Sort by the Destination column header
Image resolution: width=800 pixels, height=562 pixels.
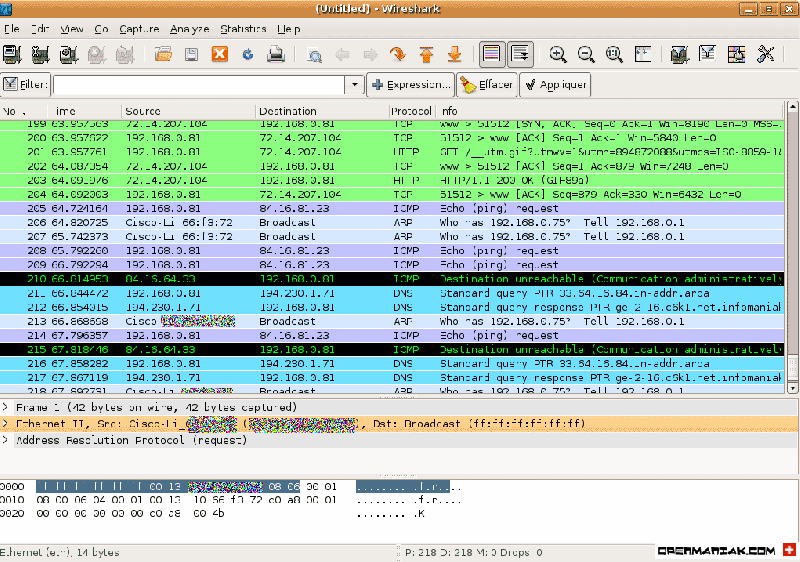[x=321, y=111]
